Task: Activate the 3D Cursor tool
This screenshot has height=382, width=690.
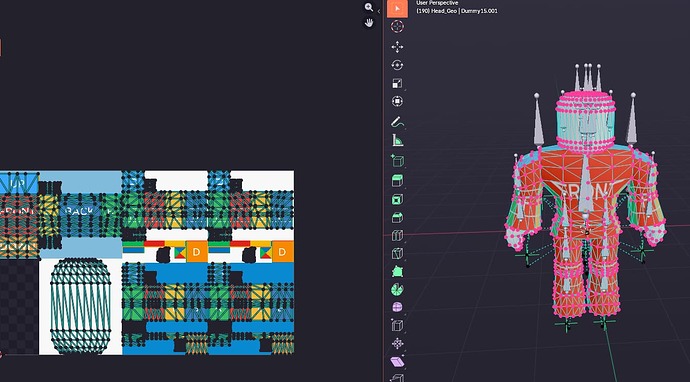Action: 397,26
